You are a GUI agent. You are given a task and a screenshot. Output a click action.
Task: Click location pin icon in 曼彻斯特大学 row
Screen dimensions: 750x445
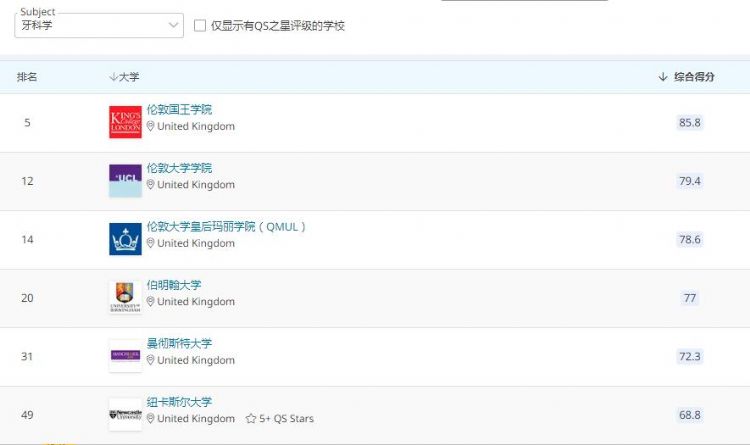150,360
